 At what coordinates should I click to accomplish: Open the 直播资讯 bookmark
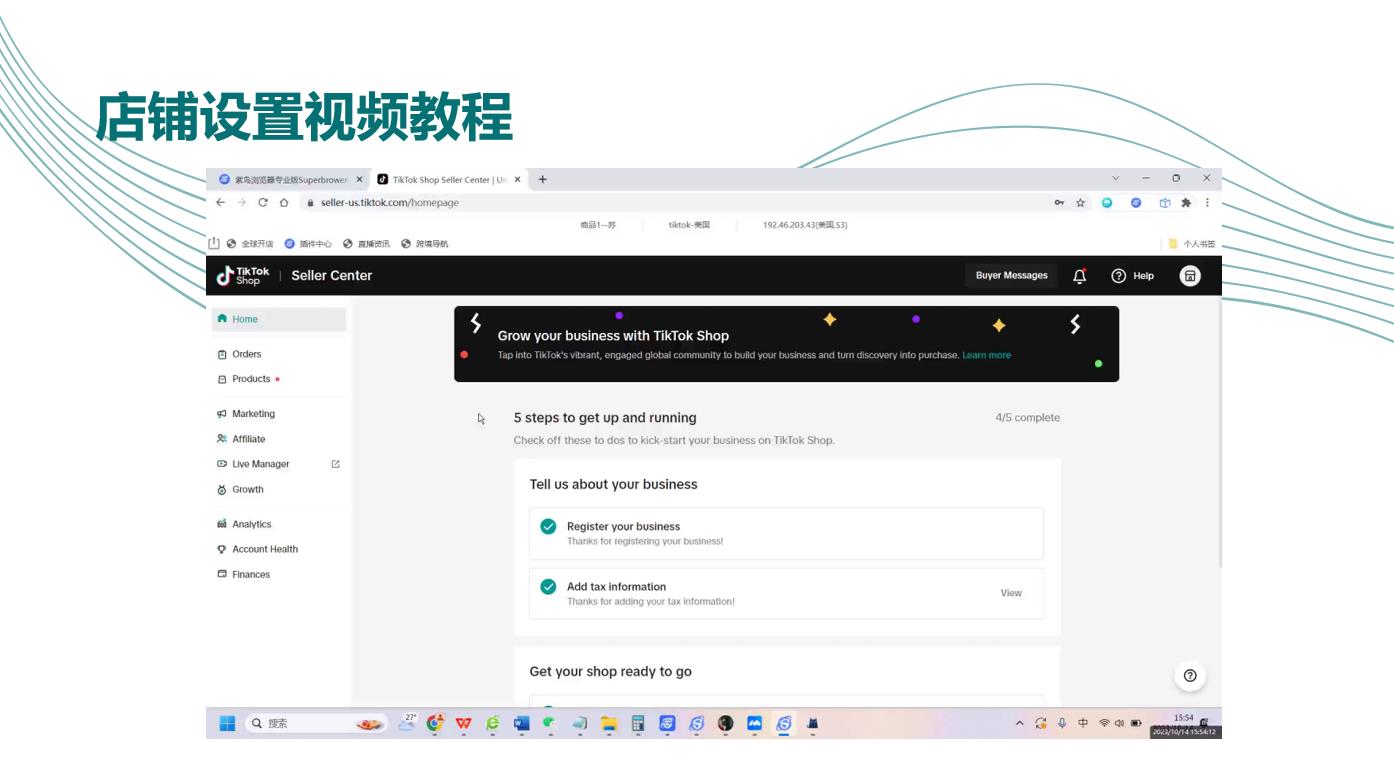pyautogui.click(x=366, y=243)
